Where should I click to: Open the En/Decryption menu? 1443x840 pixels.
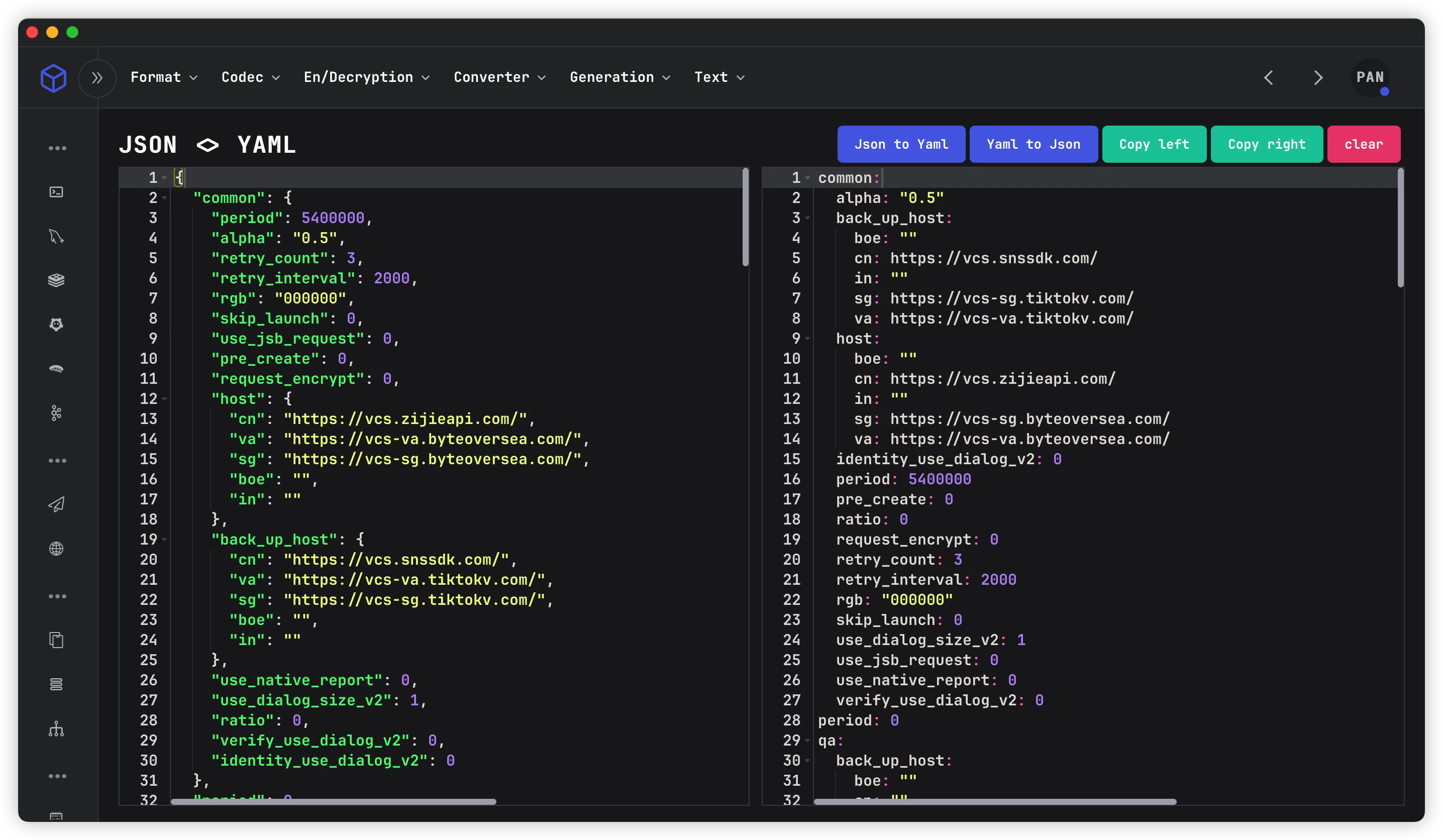point(366,77)
